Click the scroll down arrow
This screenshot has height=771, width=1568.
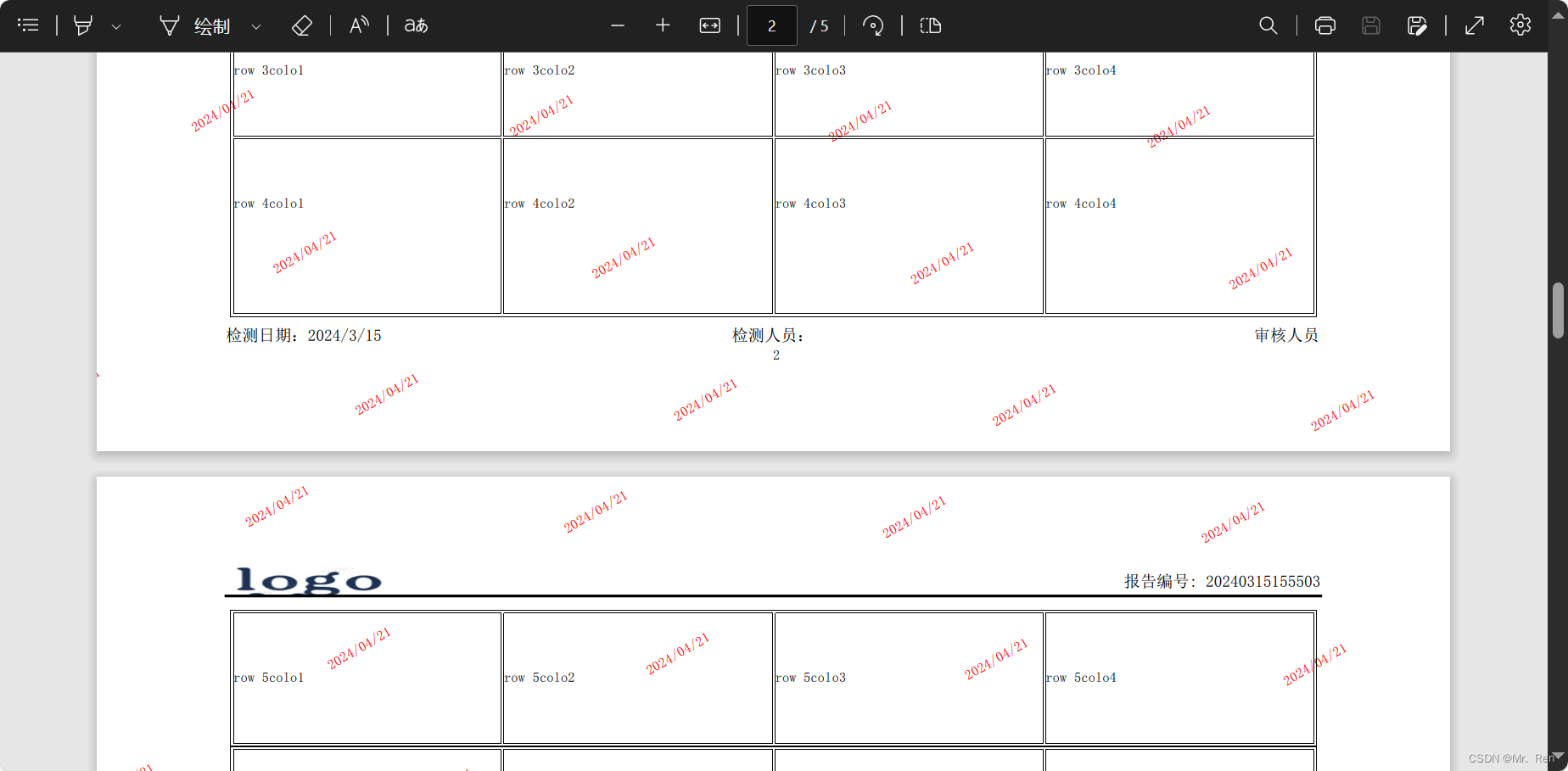(1558, 757)
